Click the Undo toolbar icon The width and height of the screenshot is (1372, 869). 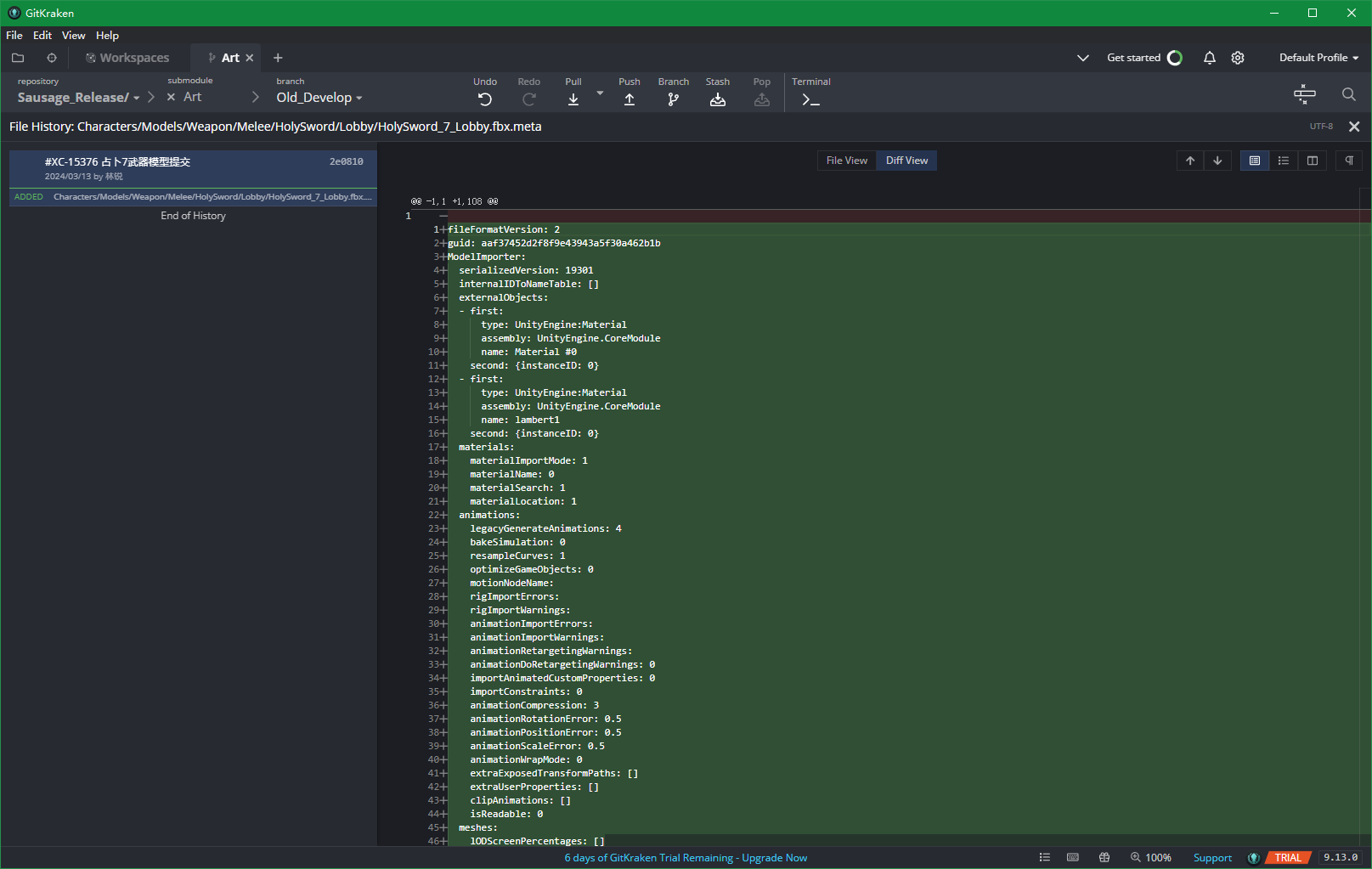(484, 99)
